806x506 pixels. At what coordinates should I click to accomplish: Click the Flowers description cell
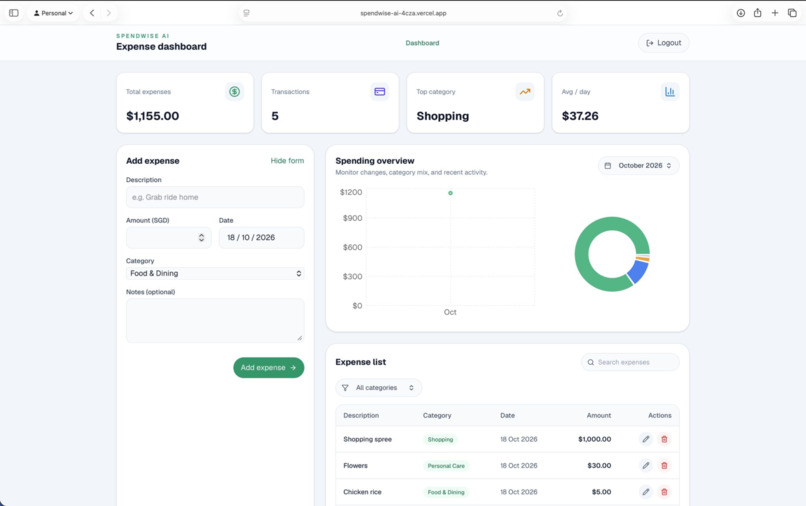tap(355, 465)
